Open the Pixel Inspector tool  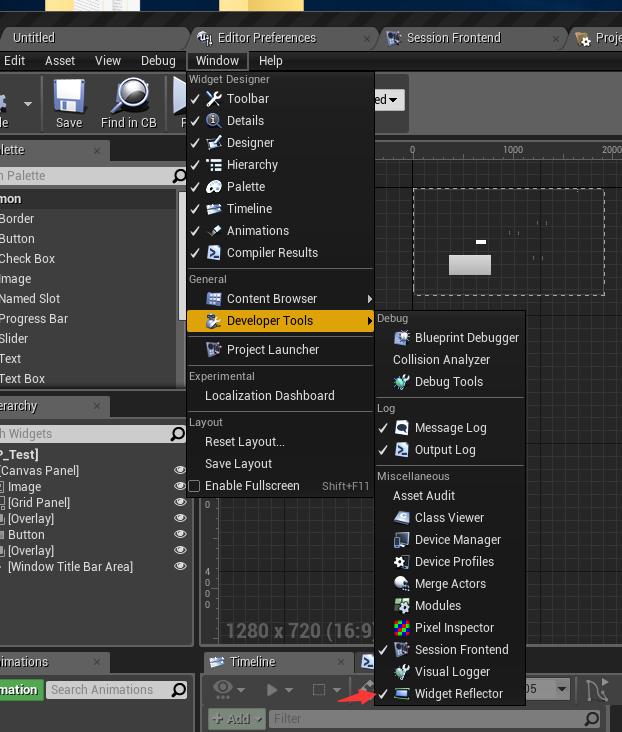454,628
